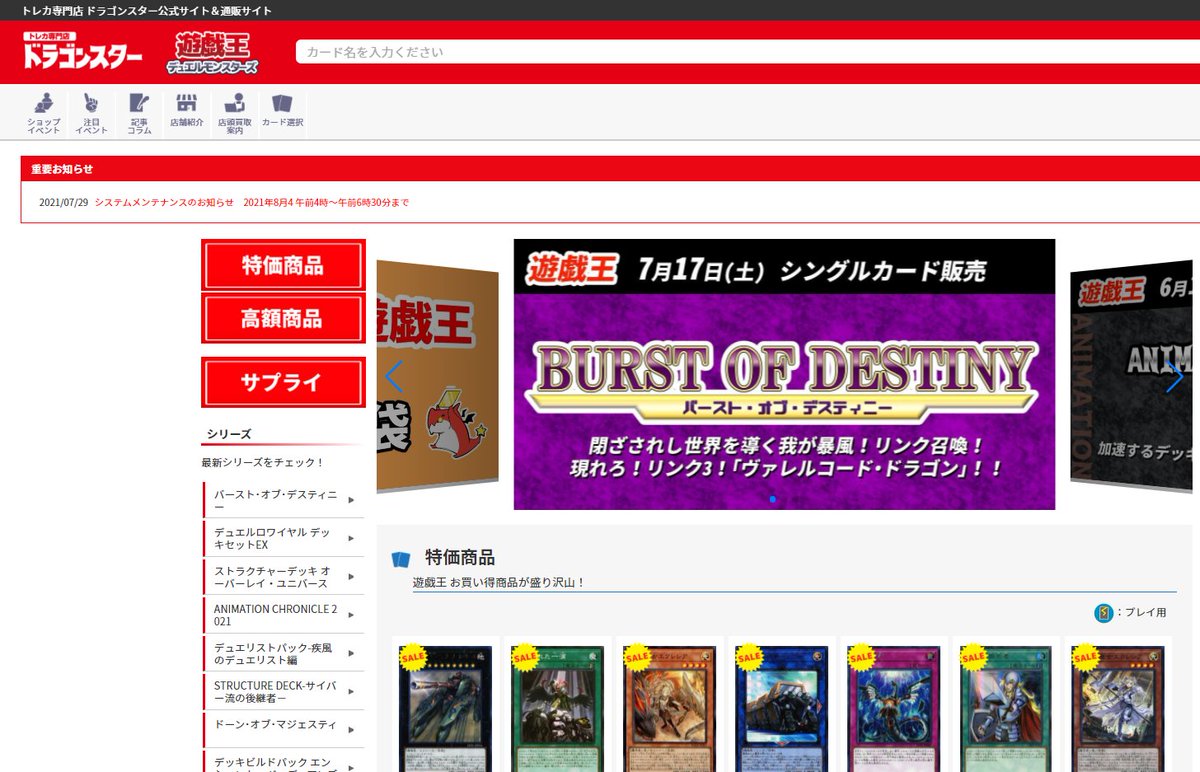The width and height of the screenshot is (1200, 772).
Task: Open the 特価商品 red sidebar button
Action: coord(283,265)
